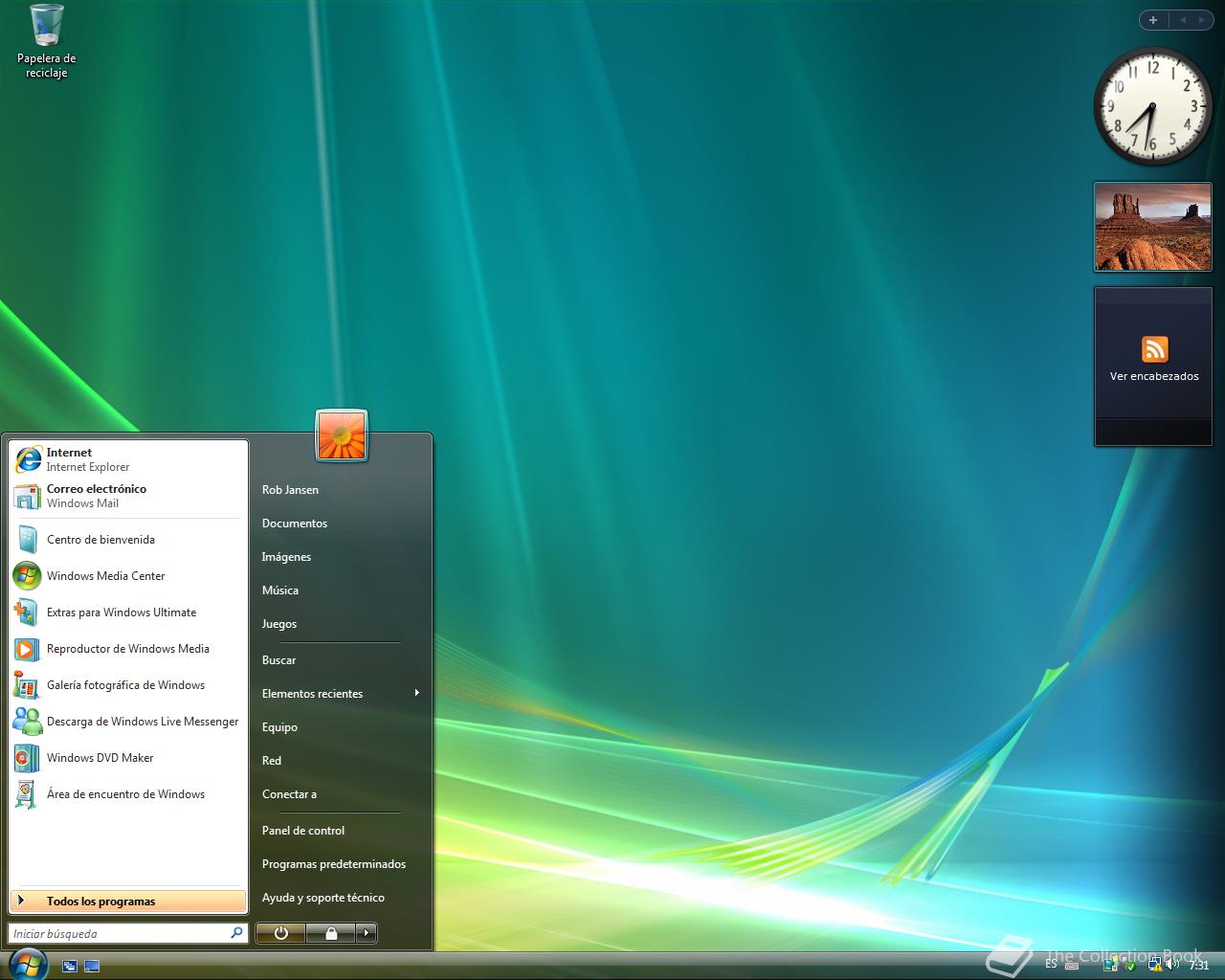
Task: Click the Windows Start orb
Action: pyautogui.click(x=27, y=963)
